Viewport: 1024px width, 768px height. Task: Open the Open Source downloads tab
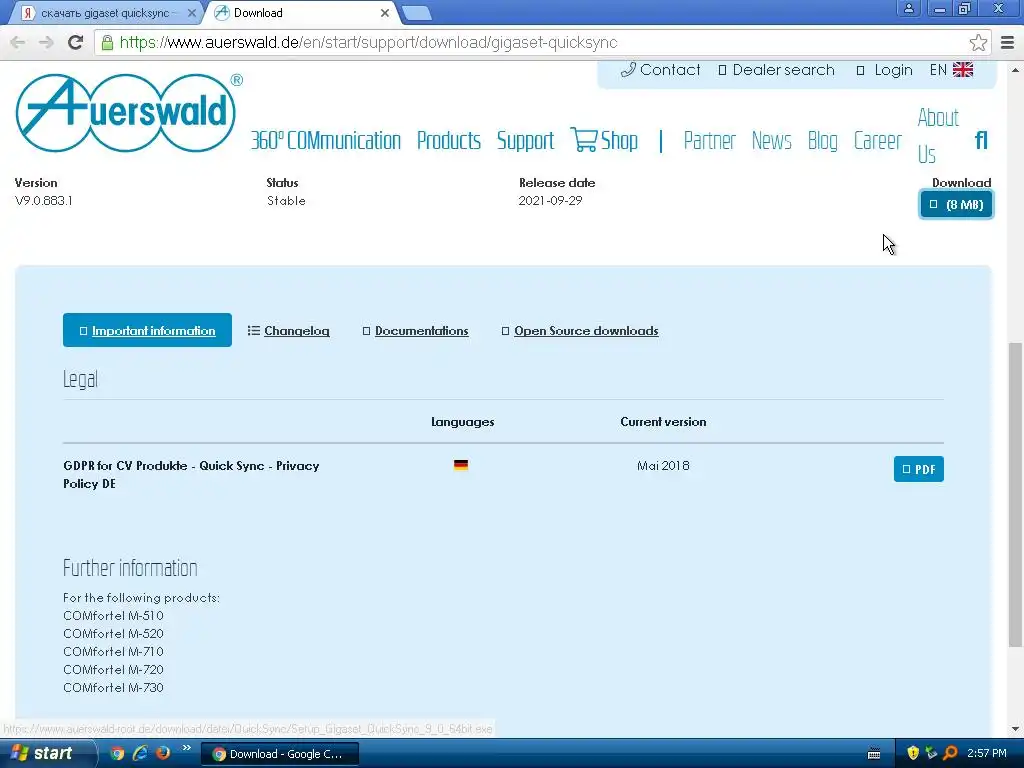[x=580, y=331]
